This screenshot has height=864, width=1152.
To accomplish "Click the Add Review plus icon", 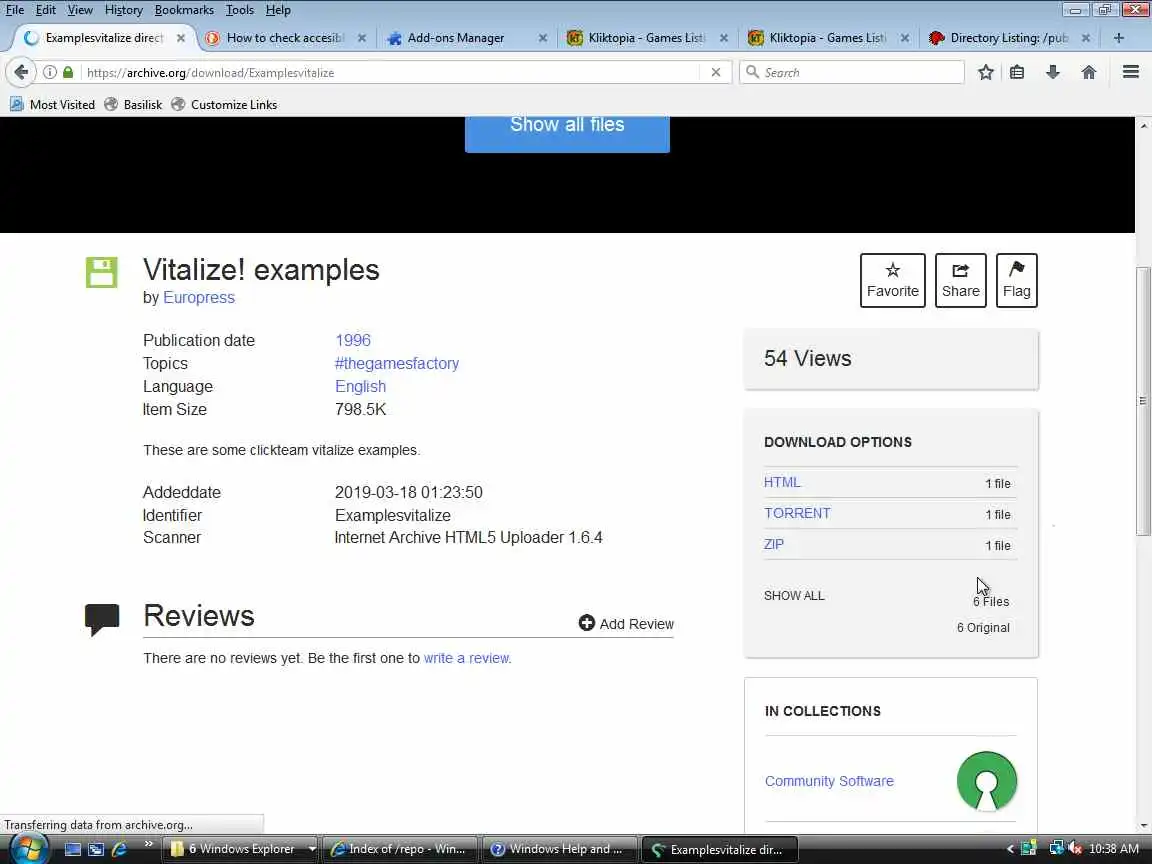I will [x=586, y=623].
